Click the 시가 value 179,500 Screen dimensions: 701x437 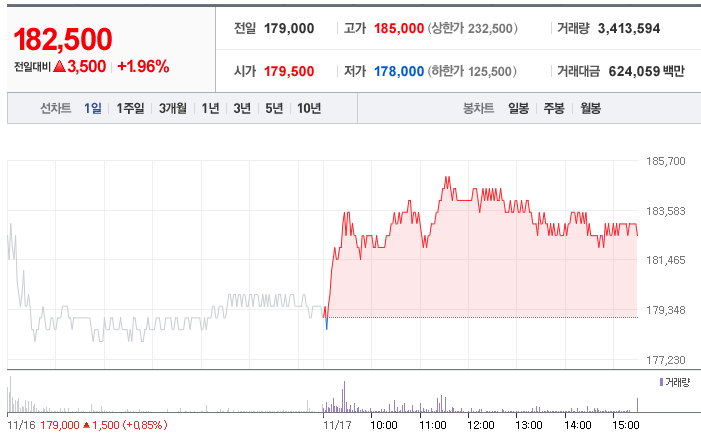click(x=289, y=71)
